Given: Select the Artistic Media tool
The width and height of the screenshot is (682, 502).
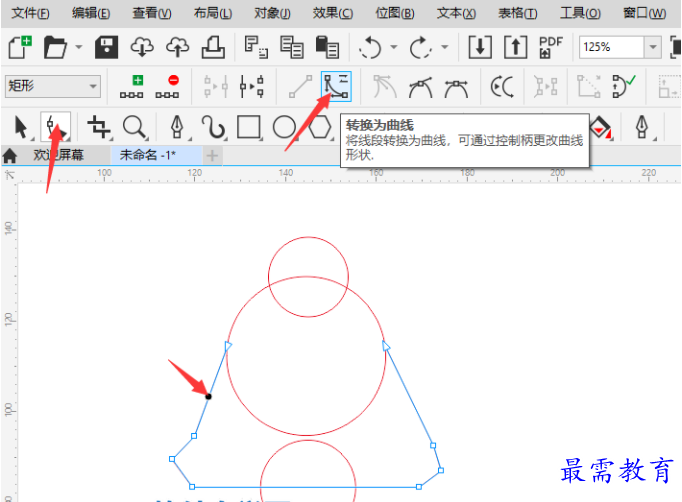Looking at the screenshot, I should [213, 127].
